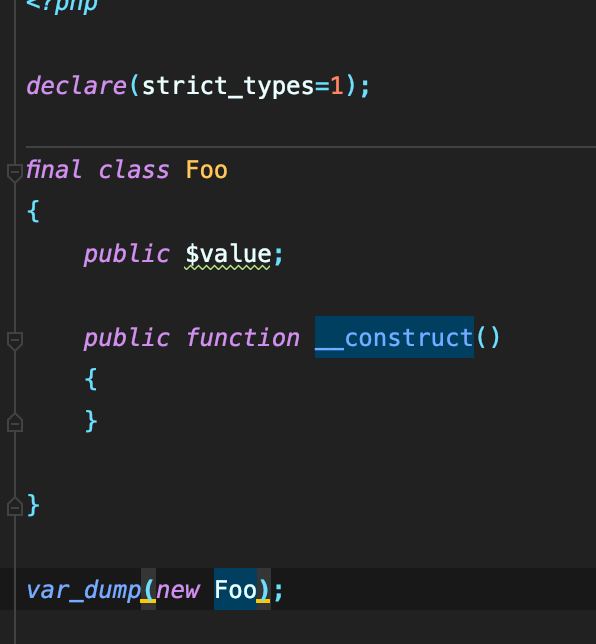Click the closing parenthesis after Foo
596x644 pixels.
[263, 590]
